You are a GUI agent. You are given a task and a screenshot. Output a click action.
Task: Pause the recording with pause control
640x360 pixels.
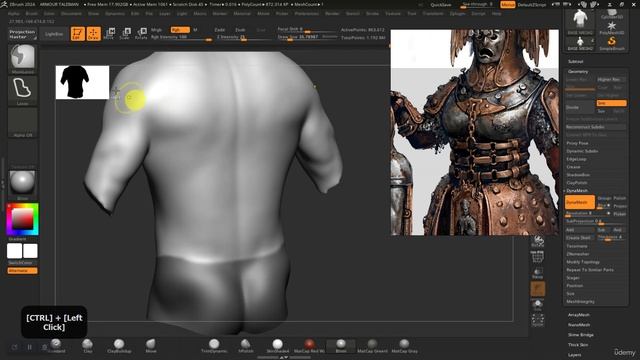tap(29, 347)
